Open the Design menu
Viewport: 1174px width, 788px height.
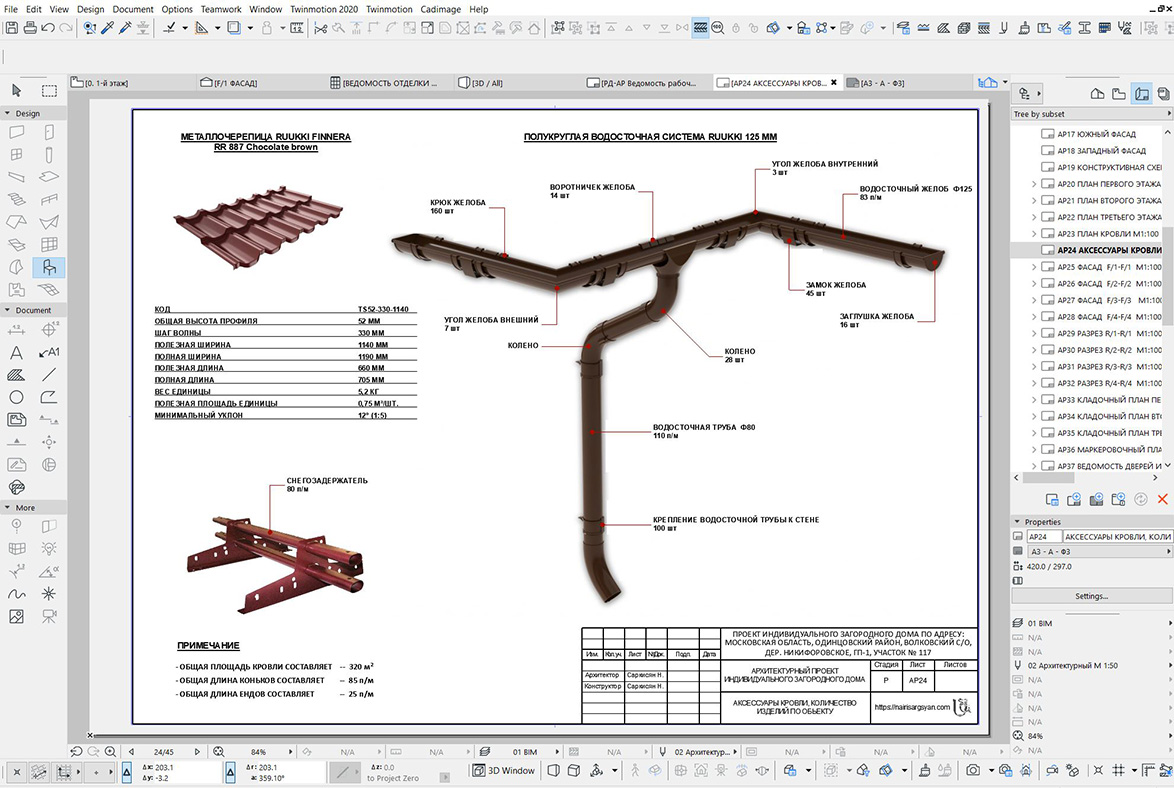91,9
